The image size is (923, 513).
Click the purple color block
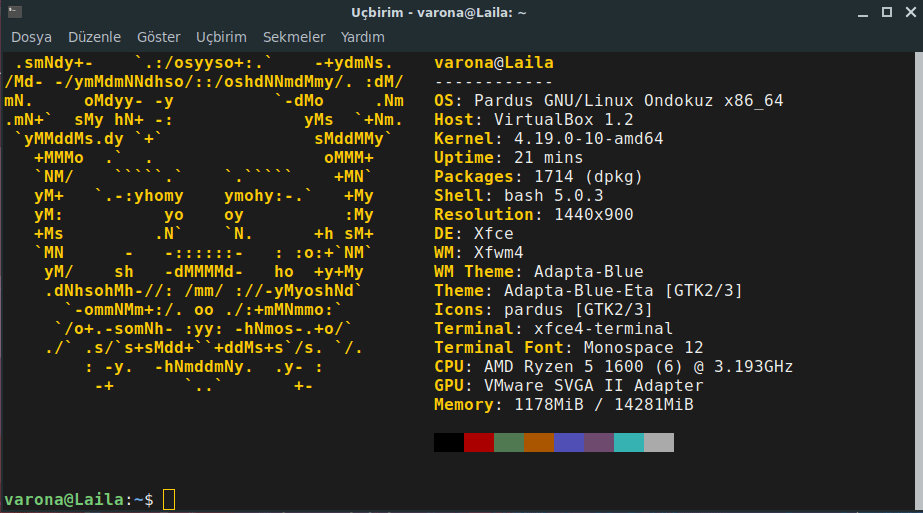tap(599, 442)
